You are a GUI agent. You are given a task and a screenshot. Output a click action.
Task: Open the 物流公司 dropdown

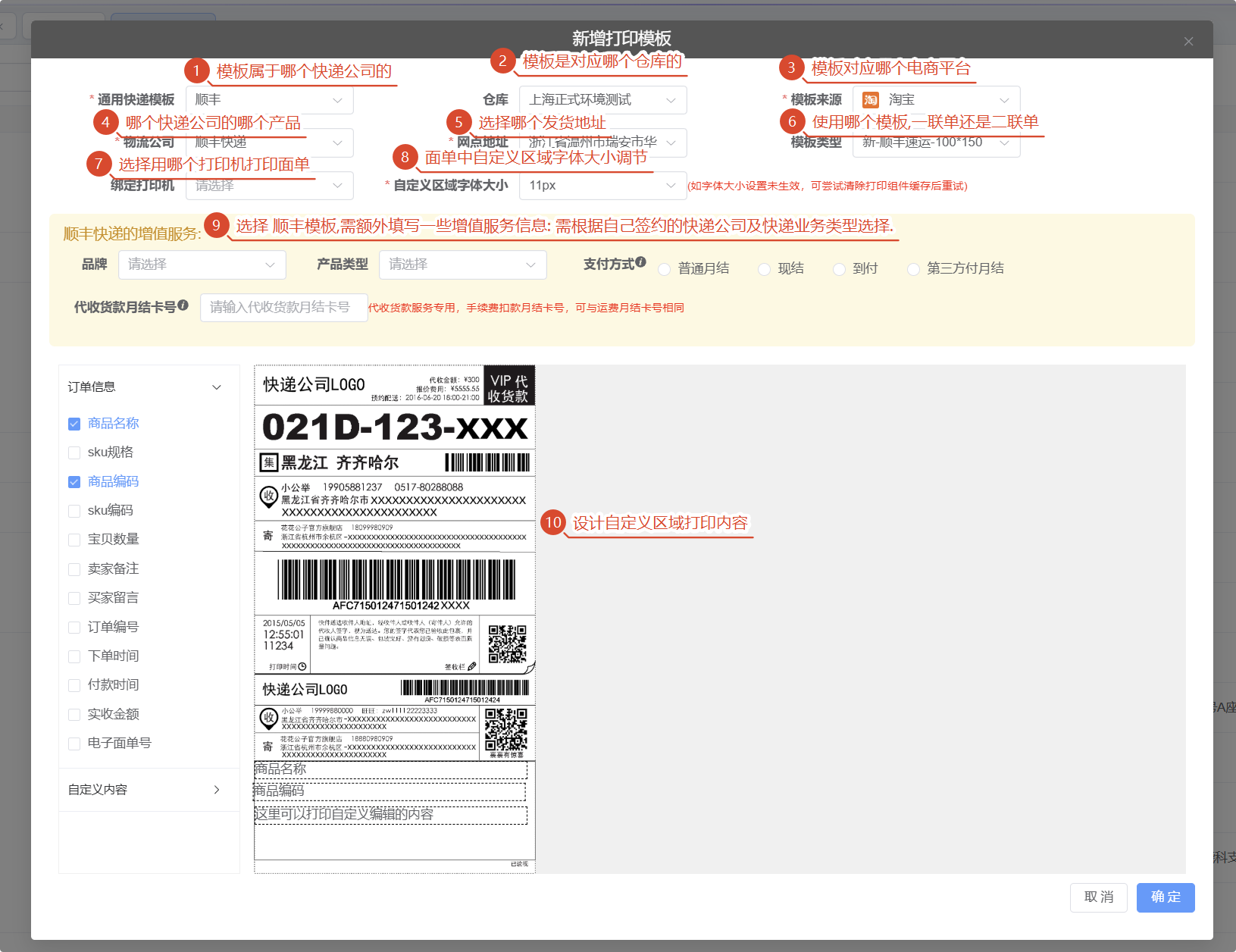click(270, 142)
